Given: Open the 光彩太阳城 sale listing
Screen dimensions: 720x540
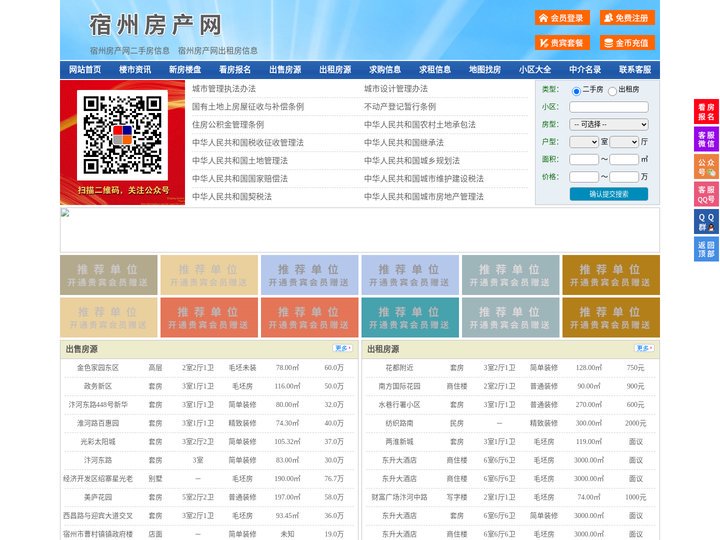Looking at the screenshot, I should [x=98, y=442].
